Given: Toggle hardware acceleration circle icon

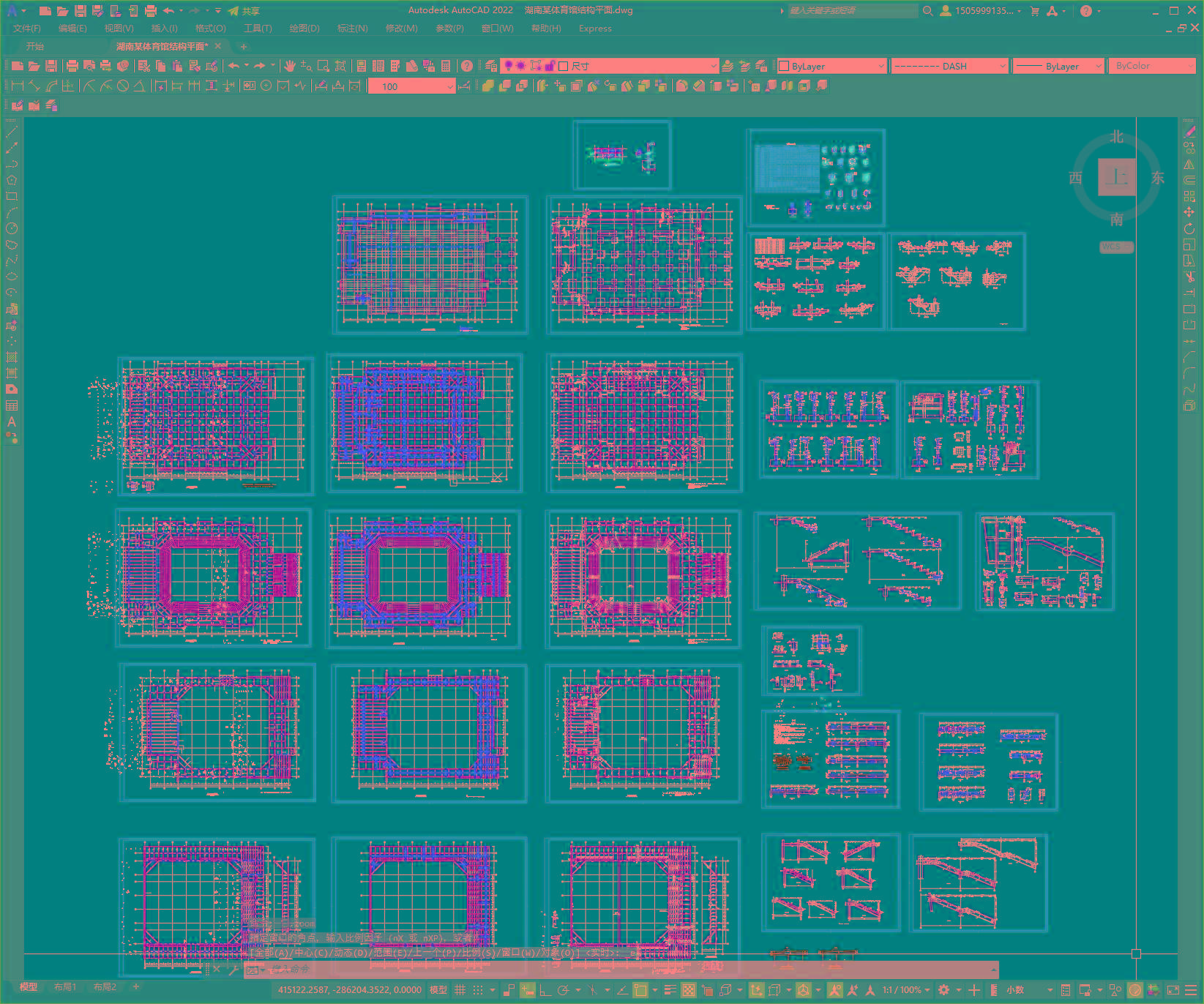Looking at the screenshot, I should coord(1135,990).
